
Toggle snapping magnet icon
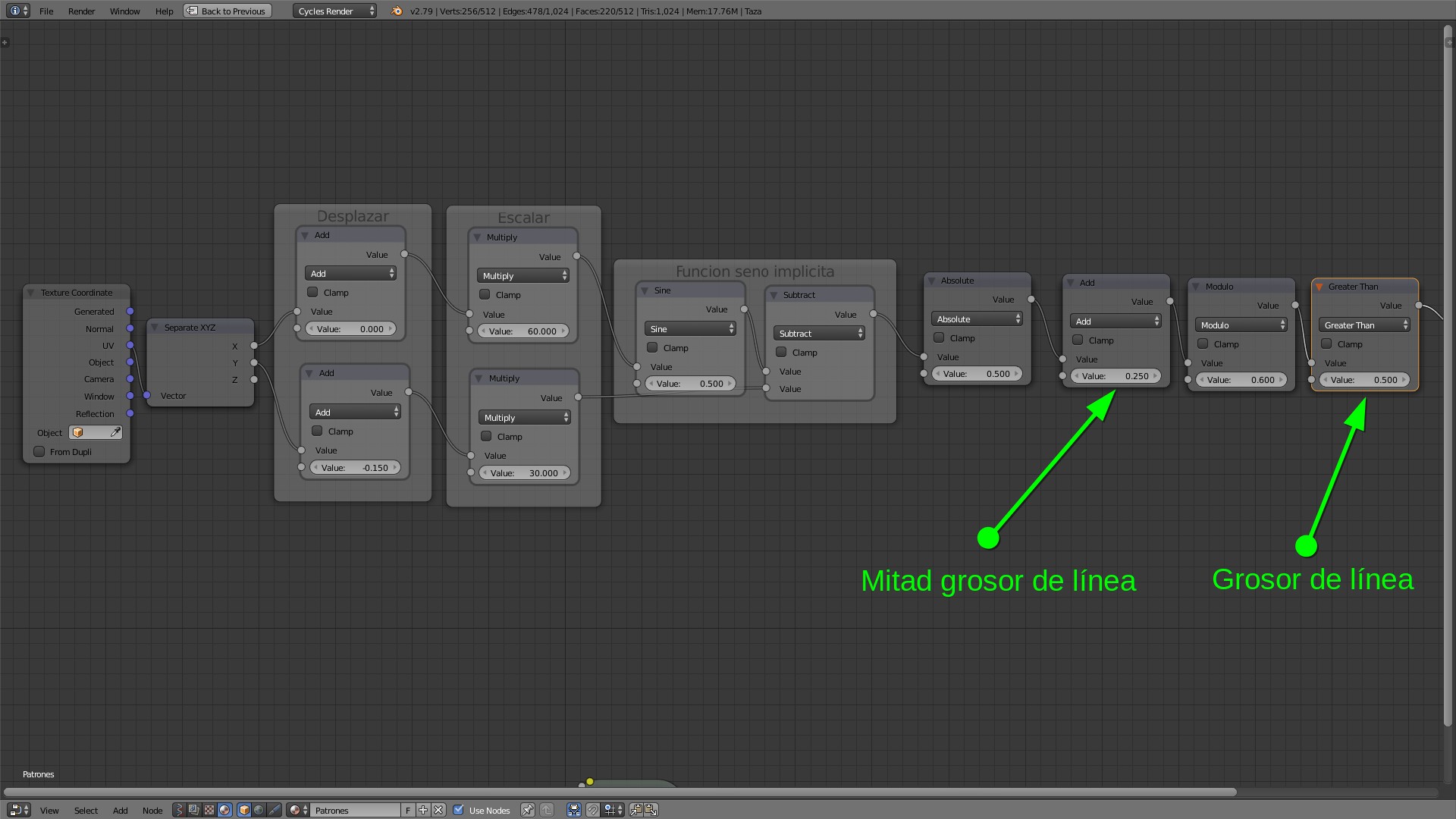[x=593, y=810]
